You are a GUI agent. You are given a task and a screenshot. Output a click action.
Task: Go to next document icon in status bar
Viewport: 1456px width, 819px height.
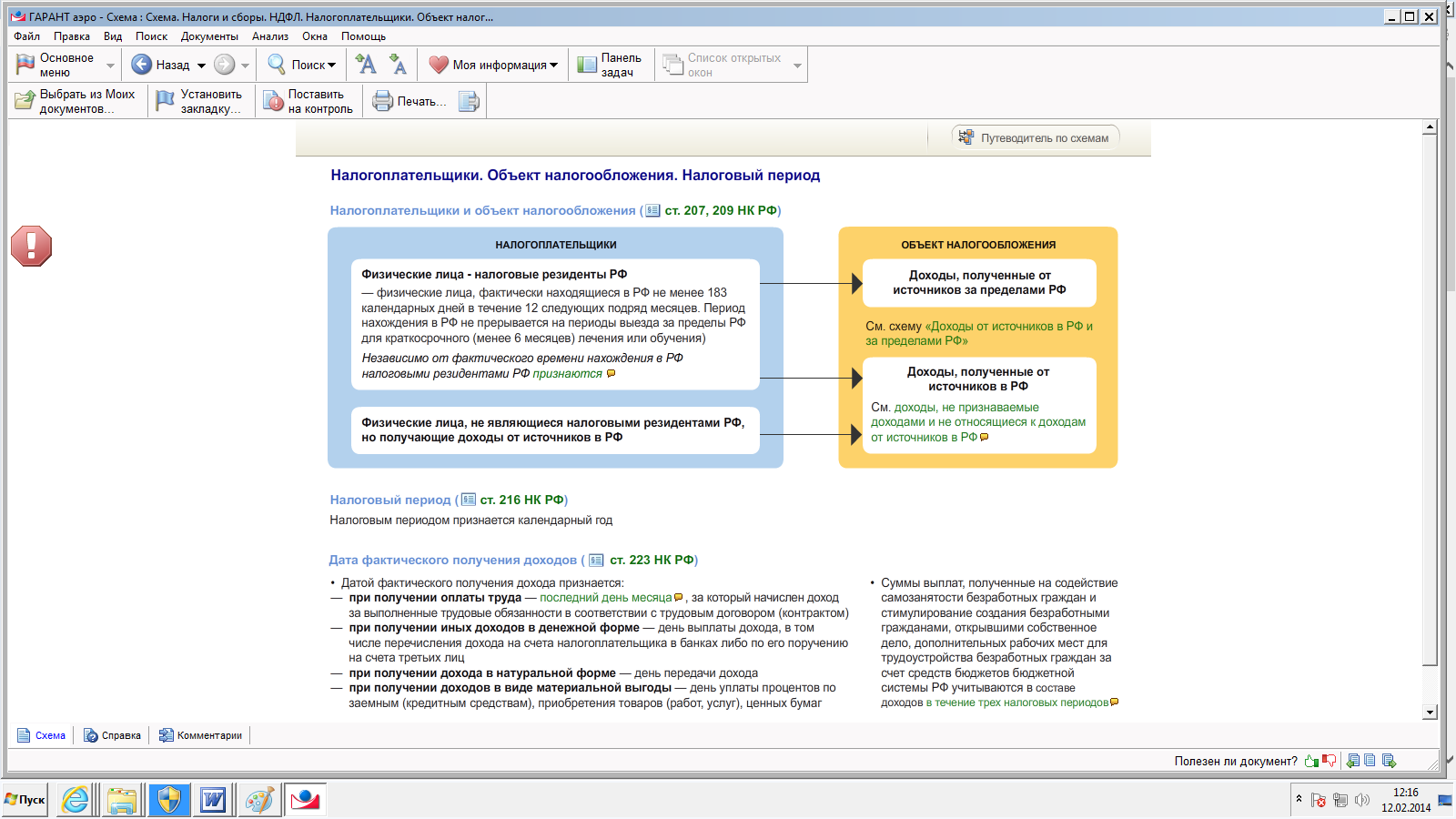coord(1389,761)
